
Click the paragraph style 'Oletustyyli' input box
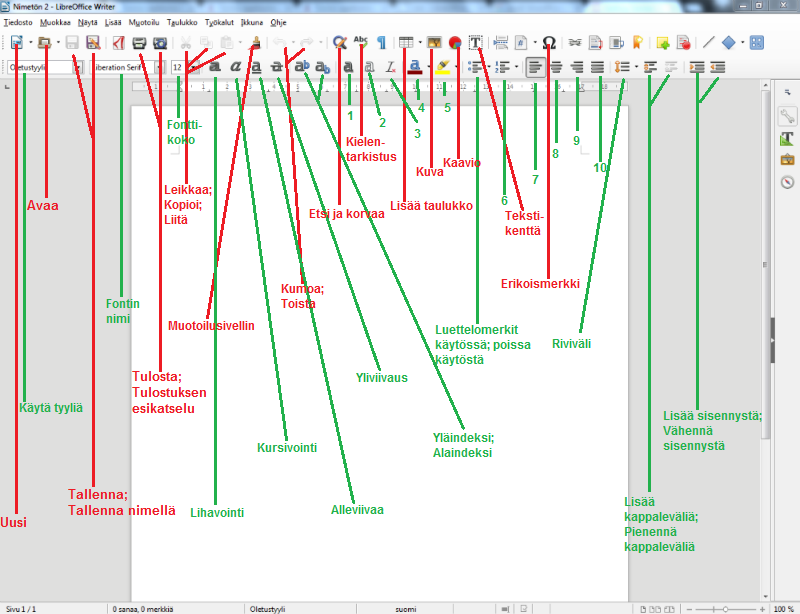pyautogui.click(x=38, y=67)
